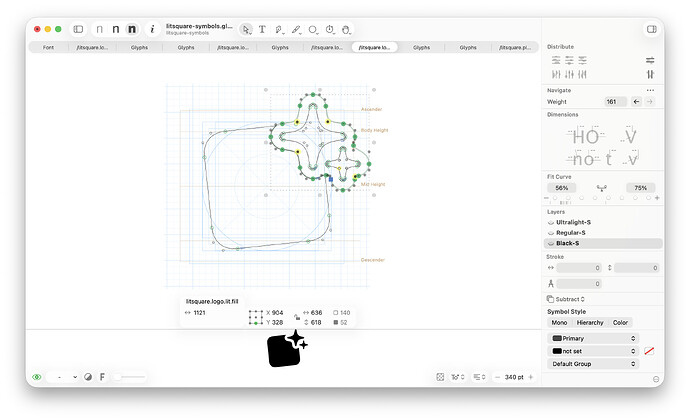Open the Primary hierarchy dropdown
The width and height of the screenshot is (690, 420).
593,338
